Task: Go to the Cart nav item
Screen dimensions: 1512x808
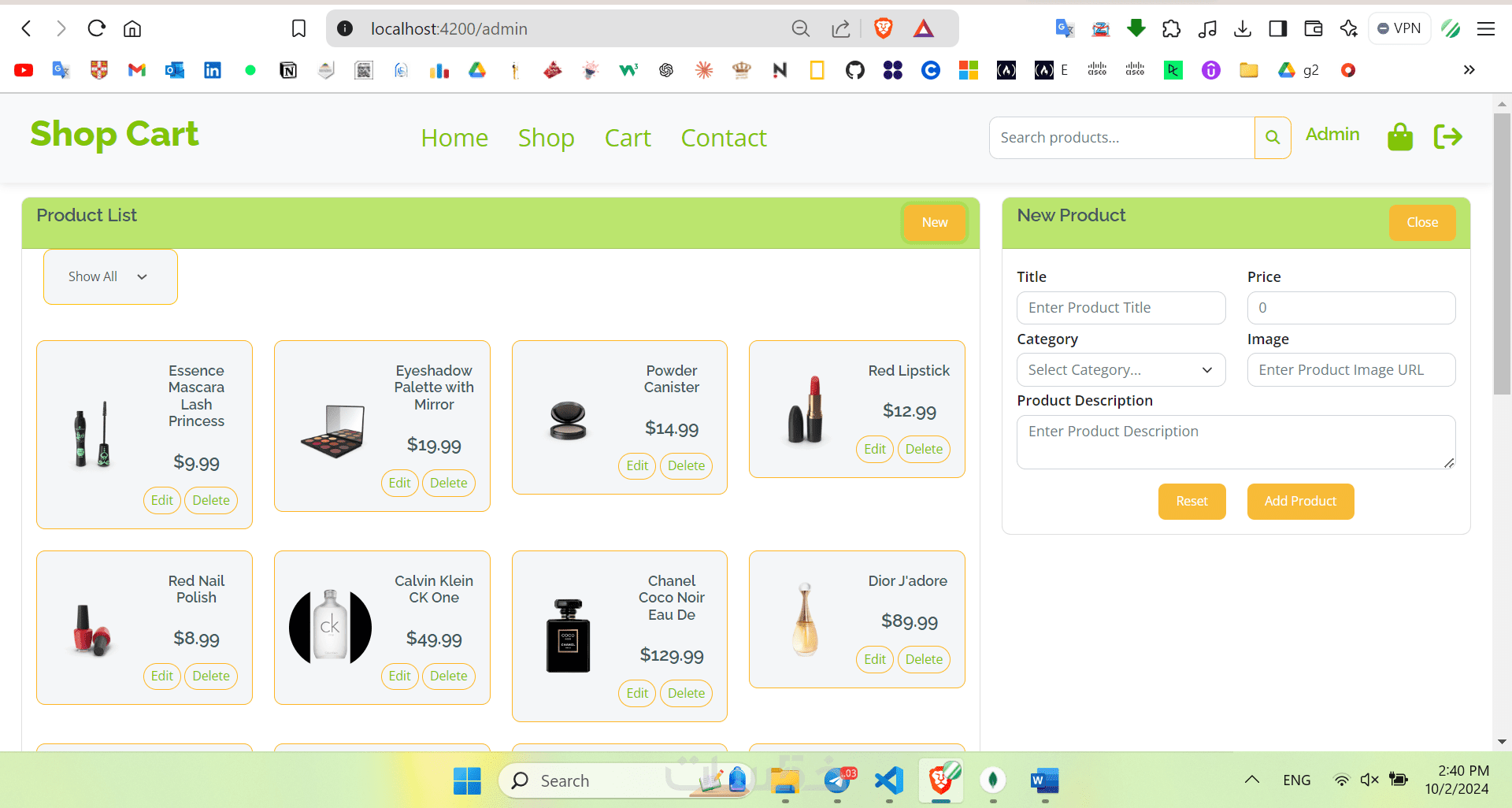Action: coord(628,138)
